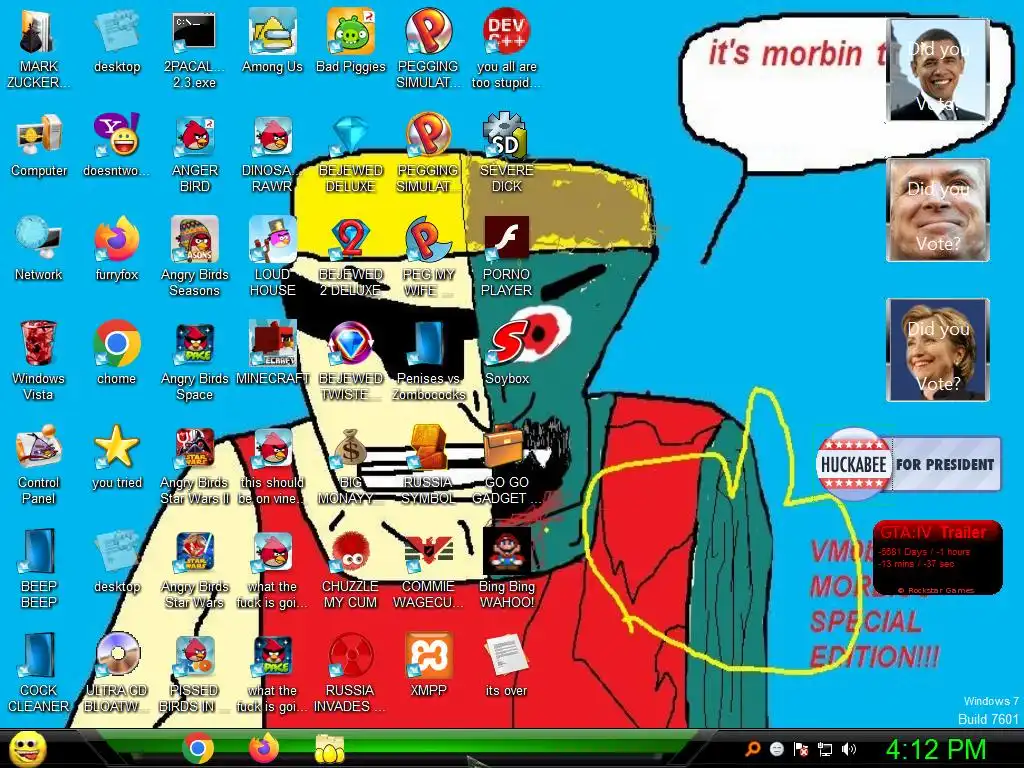
Task: Click the Huckabee For President gadget
Action: 908,464
